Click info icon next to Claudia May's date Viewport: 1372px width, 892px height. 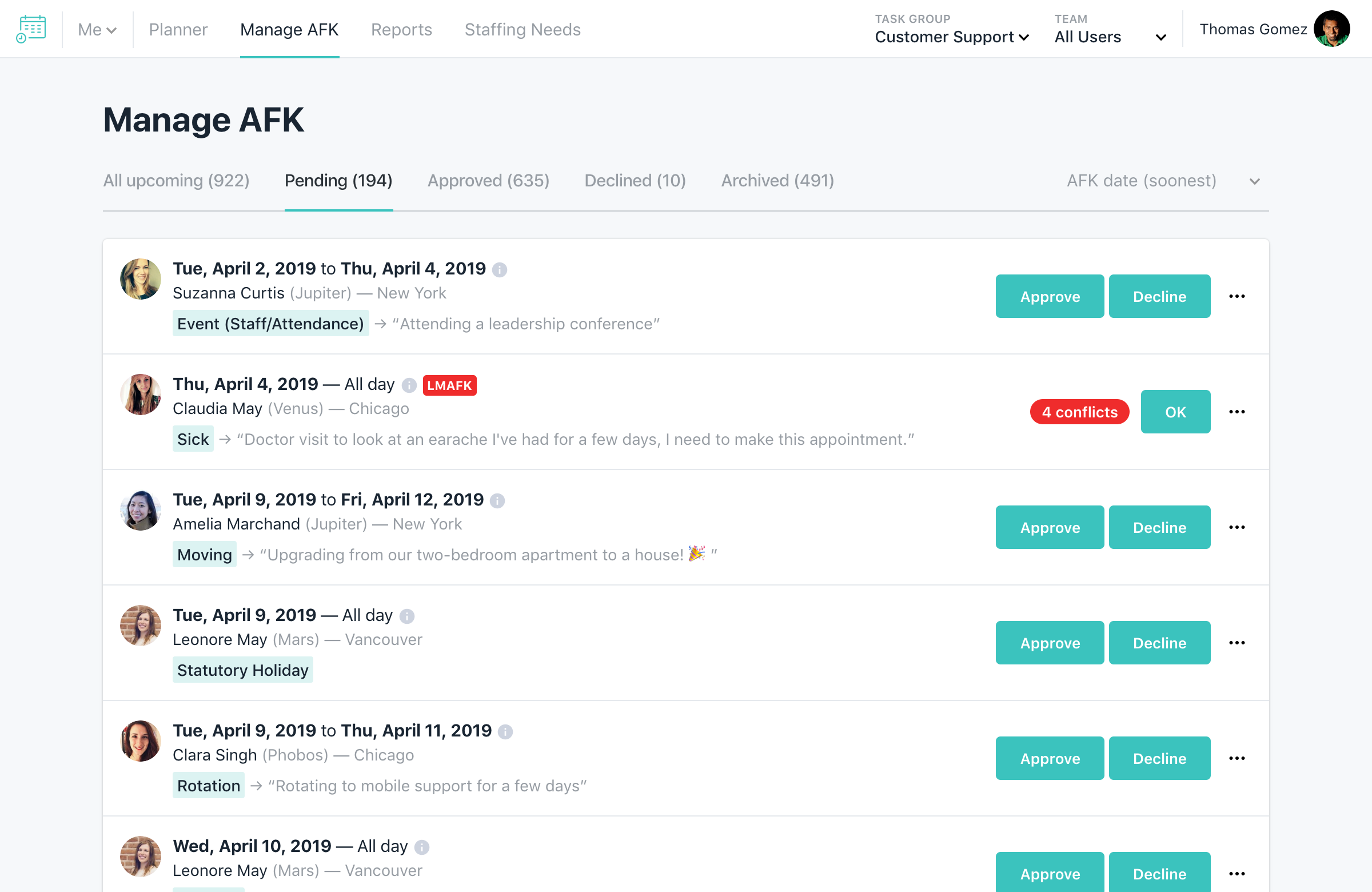click(x=409, y=385)
